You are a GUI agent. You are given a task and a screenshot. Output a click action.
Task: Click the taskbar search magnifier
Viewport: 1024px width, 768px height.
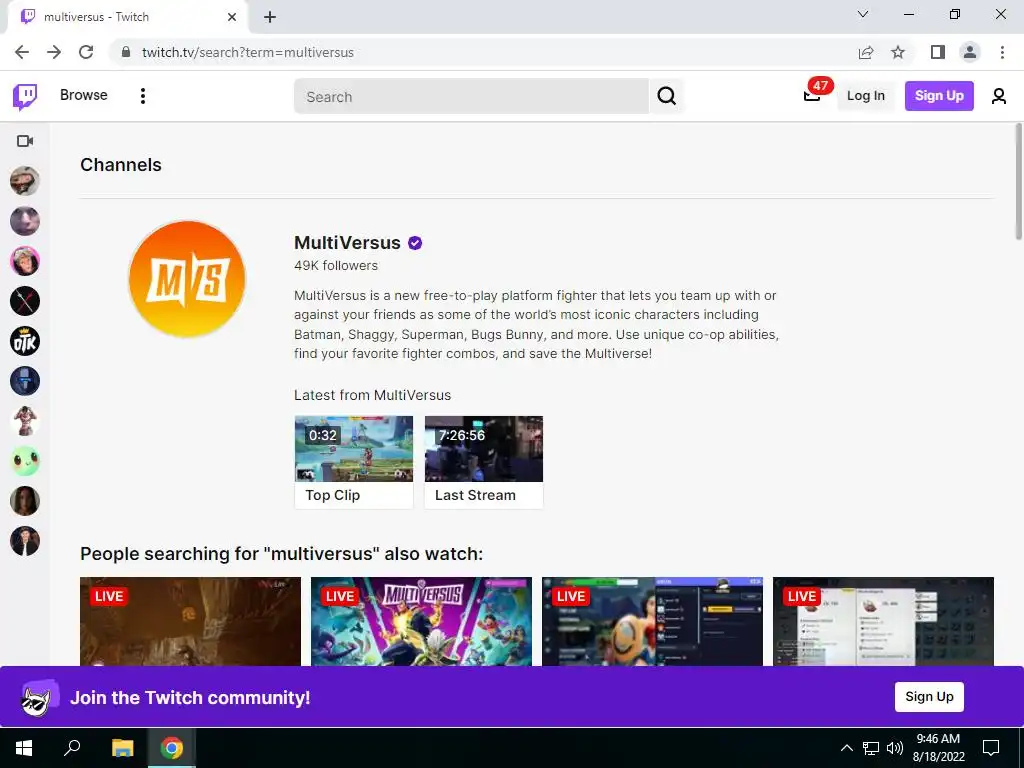pyautogui.click(x=72, y=748)
